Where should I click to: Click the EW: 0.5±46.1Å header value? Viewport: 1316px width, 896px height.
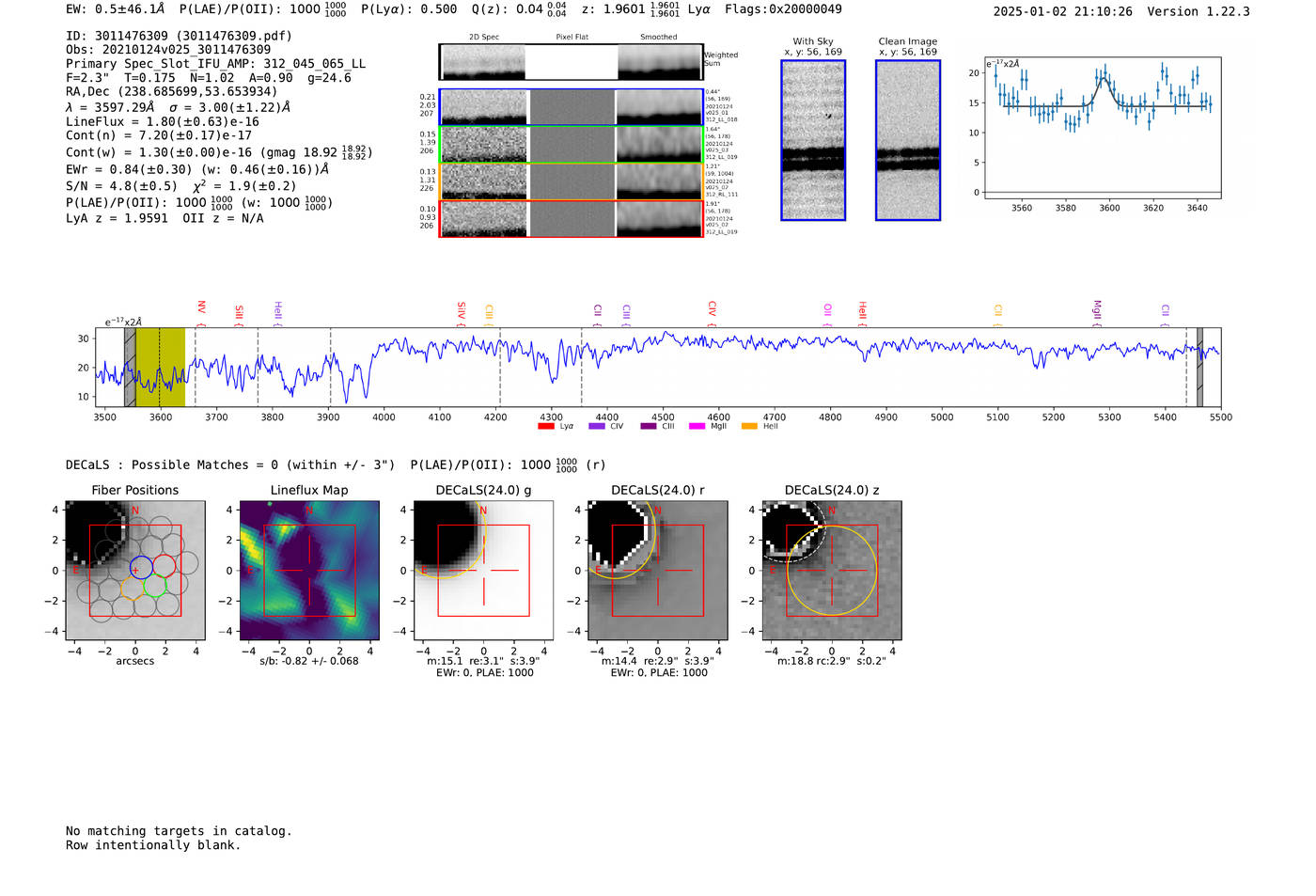pyautogui.click(x=115, y=9)
